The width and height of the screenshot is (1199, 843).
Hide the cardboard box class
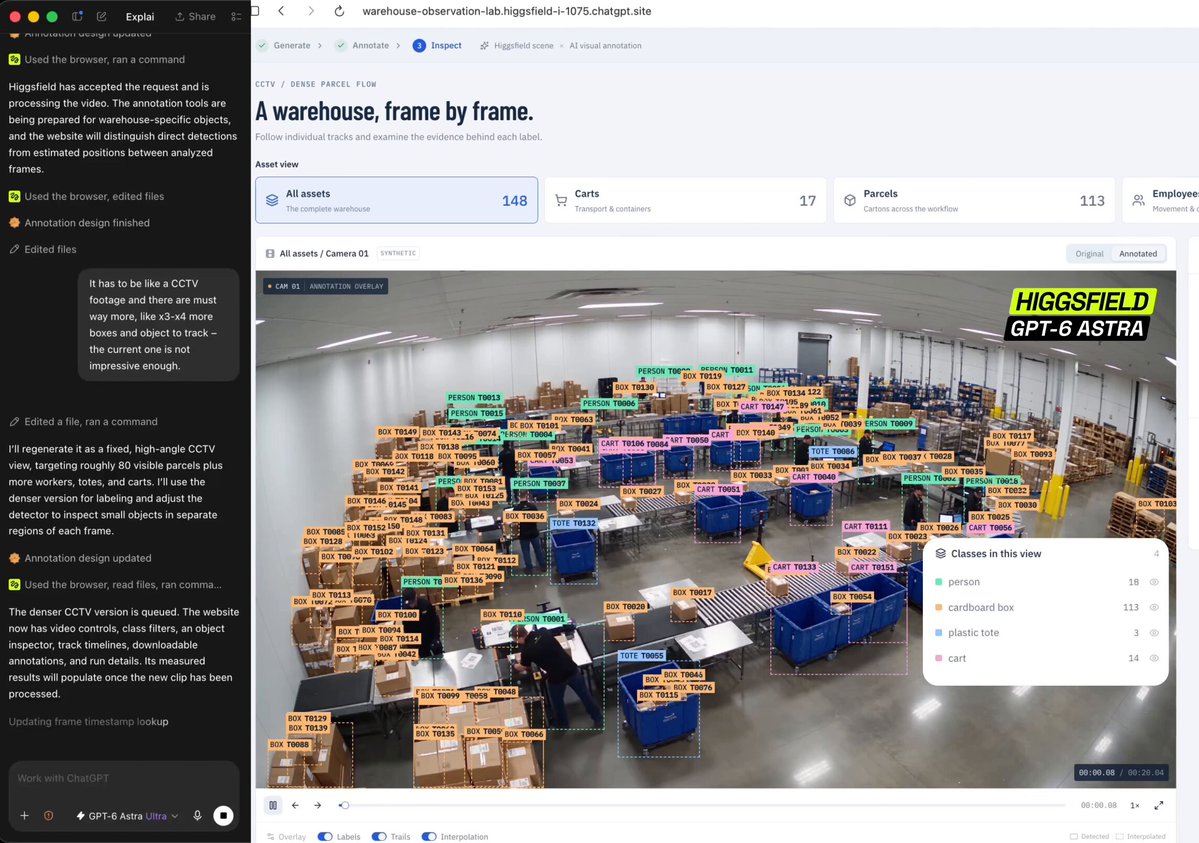[x=1154, y=607]
